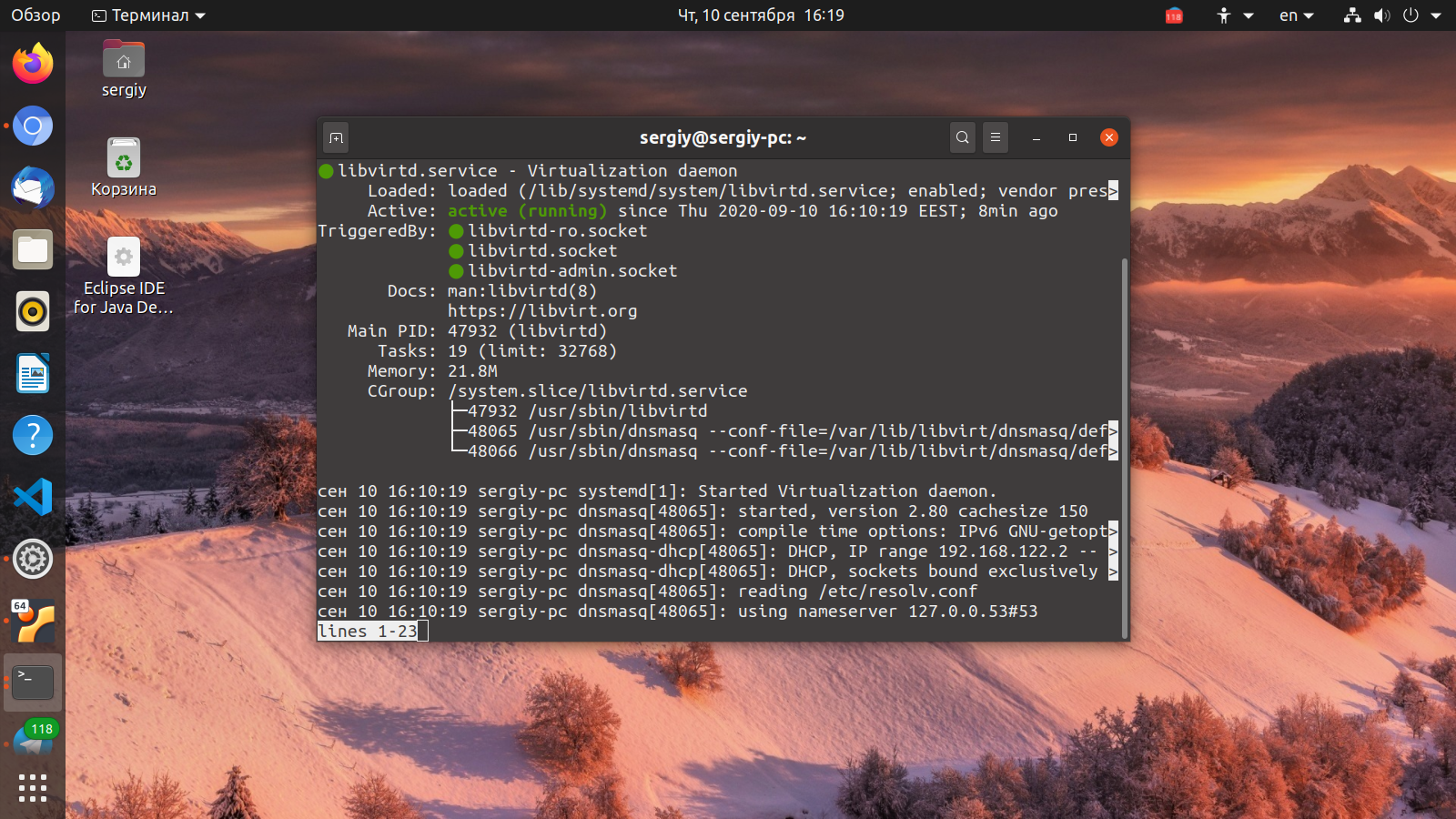Show applications grid
This screenshot has height=819, width=1456.
(x=33, y=788)
